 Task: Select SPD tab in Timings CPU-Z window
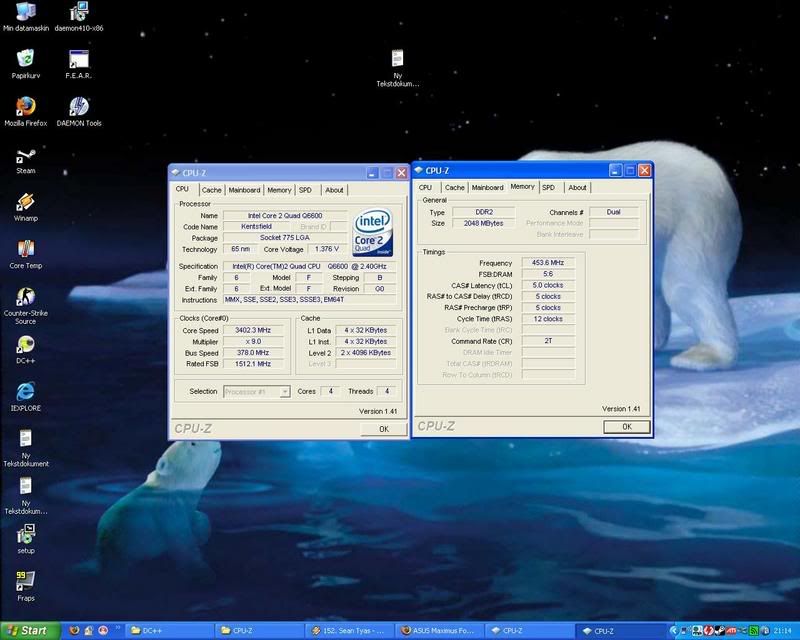(x=548, y=187)
